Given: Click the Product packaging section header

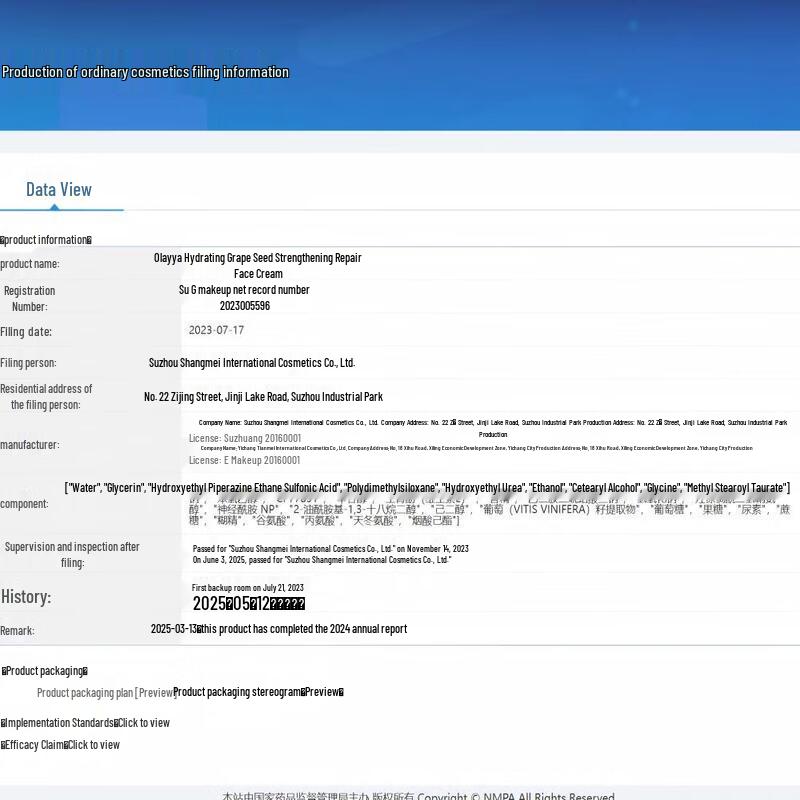Looking at the screenshot, I should point(45,671).
